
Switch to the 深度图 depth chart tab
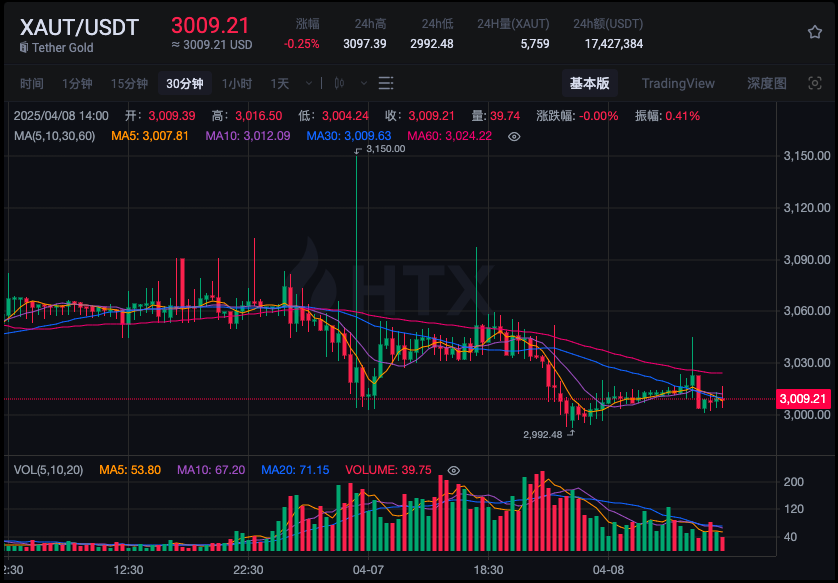767,83
